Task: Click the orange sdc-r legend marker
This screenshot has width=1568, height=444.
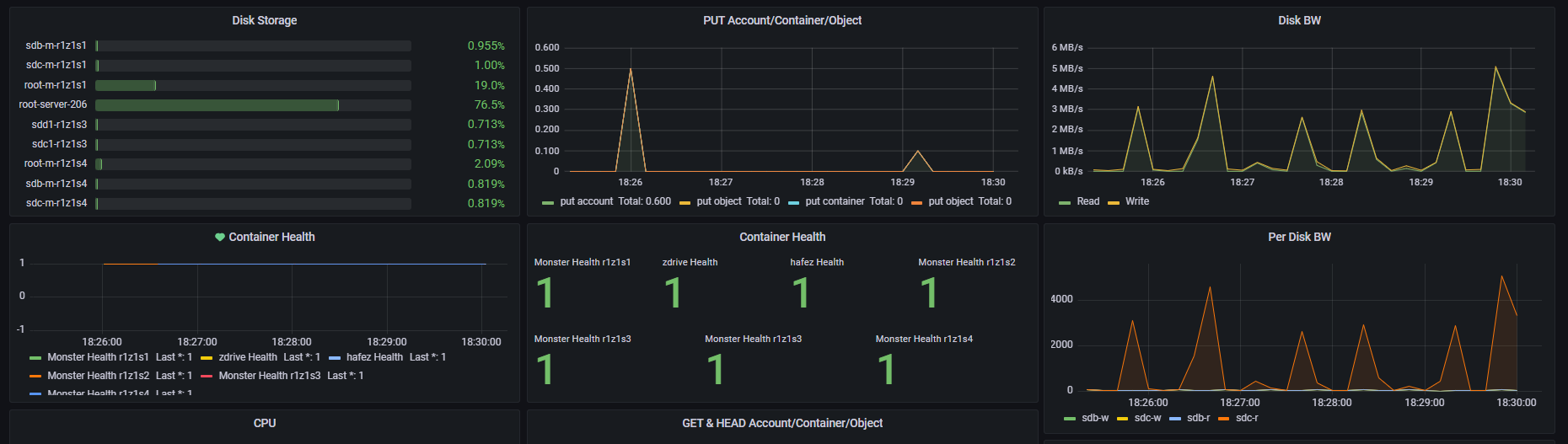Action: (x=1223, y=419)
